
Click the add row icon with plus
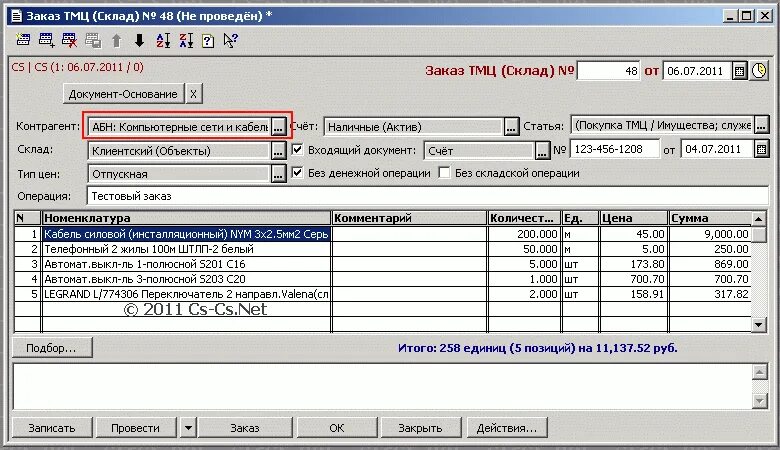click(46, 40)
